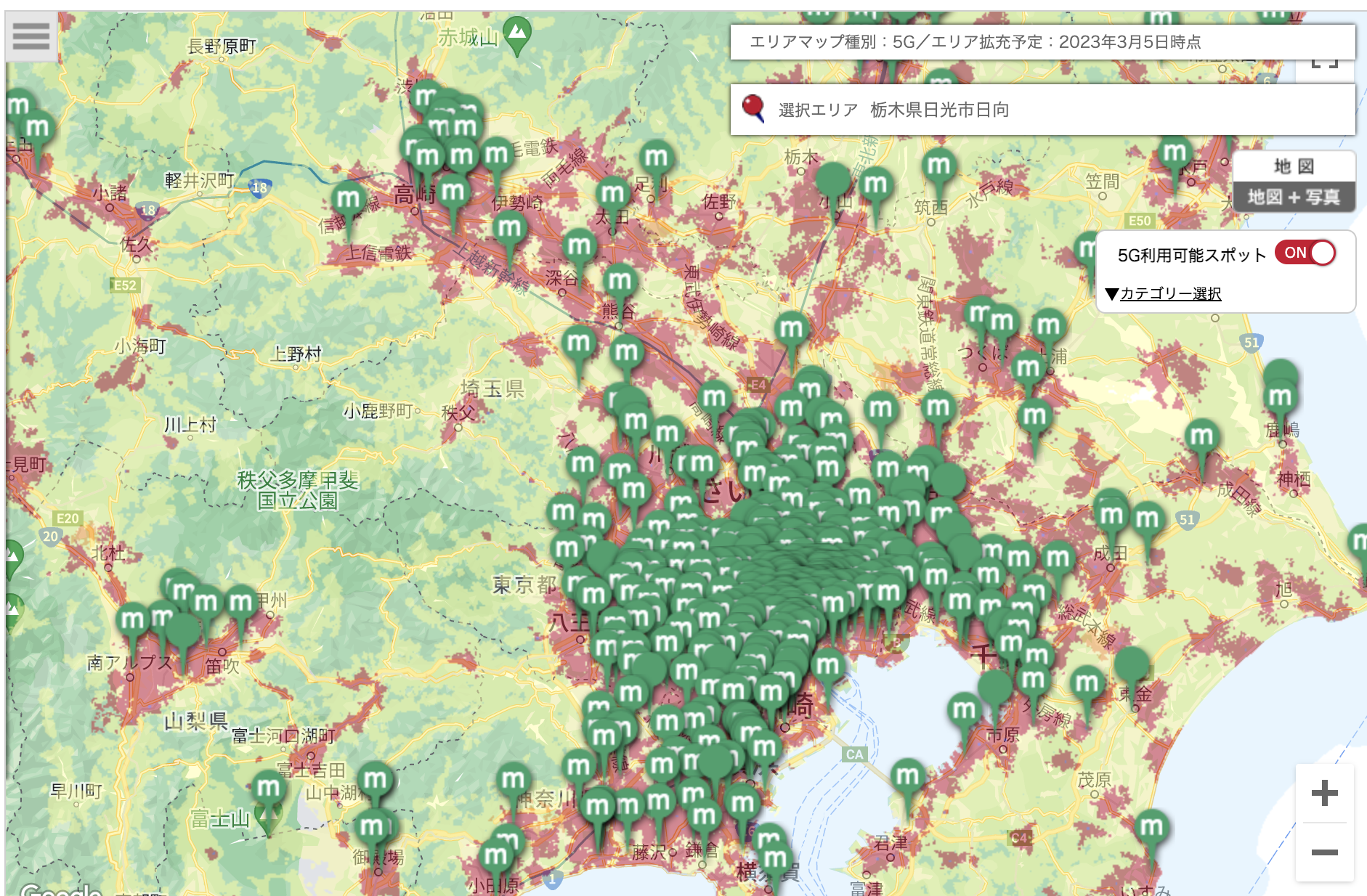1367x896 pixels.
Task: Select the m spot marker above 富士山 label
Action: coord(268,788)
